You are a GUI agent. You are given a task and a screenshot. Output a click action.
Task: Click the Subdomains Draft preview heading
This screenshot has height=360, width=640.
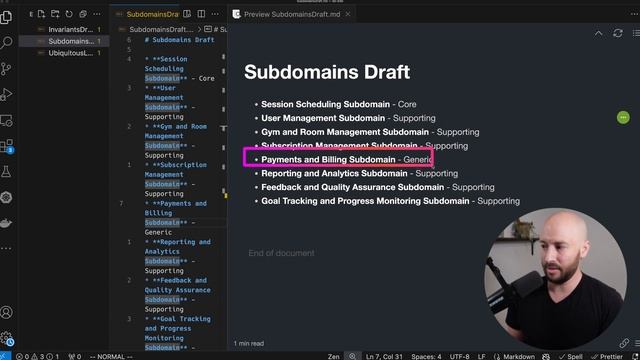tap(327, 72)
